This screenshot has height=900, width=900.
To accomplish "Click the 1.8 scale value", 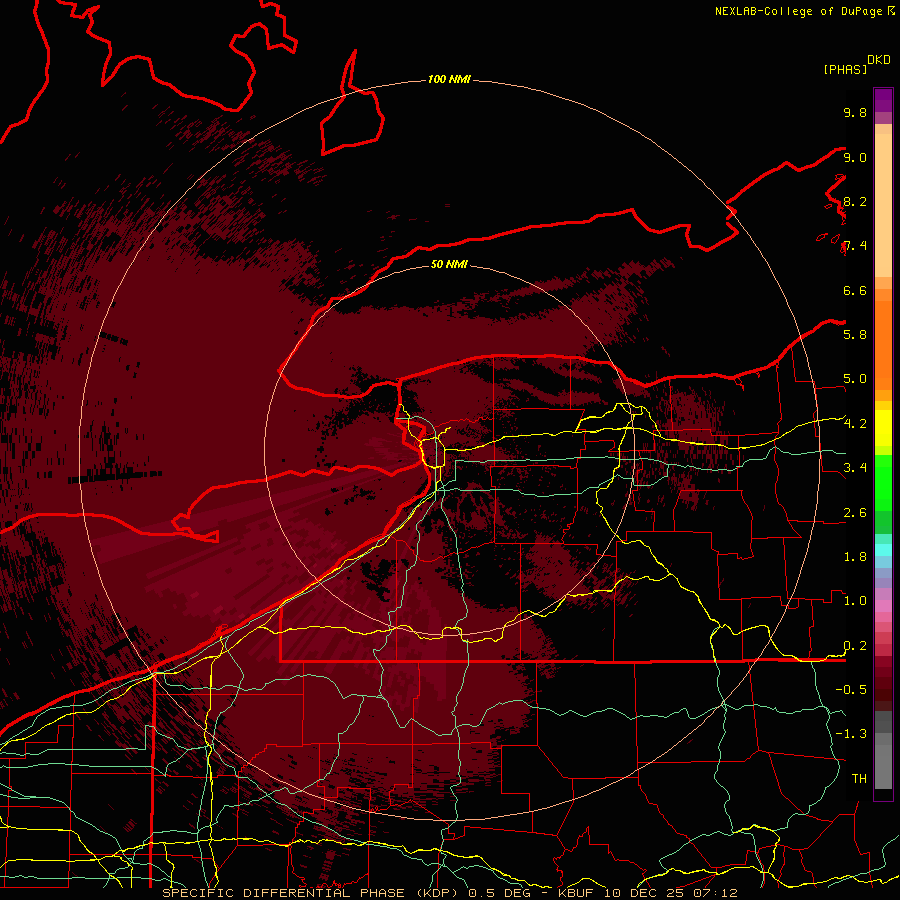I will click(855, 556).
